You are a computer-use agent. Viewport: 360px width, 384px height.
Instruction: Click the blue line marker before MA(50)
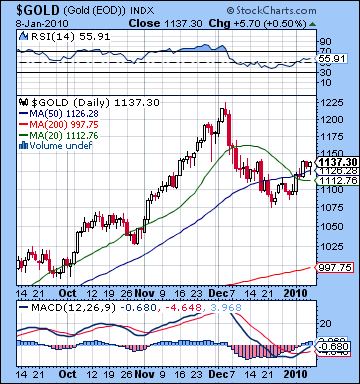coord(24,114)
